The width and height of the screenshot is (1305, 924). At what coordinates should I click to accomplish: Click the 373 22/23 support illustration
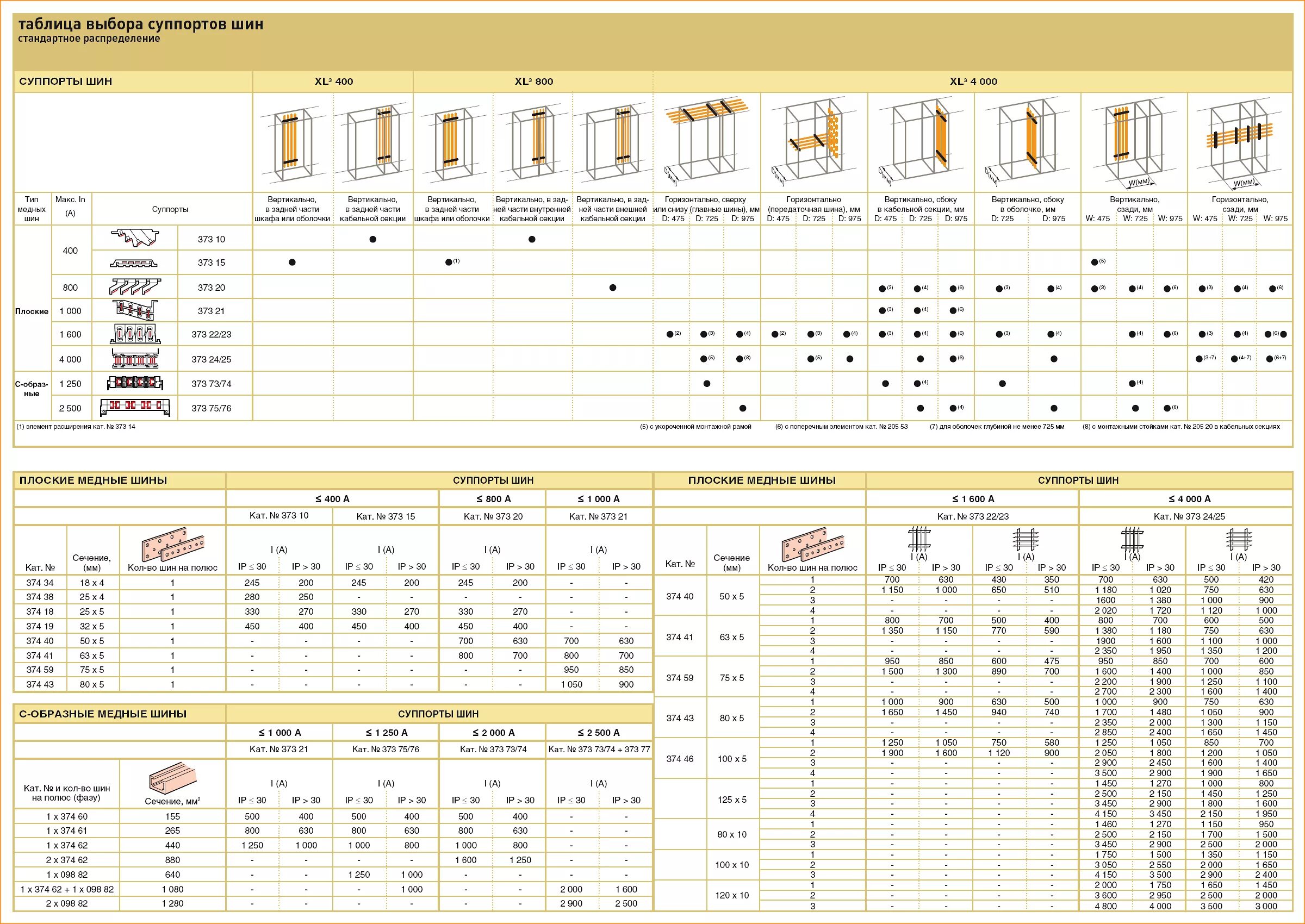point(135,334)
